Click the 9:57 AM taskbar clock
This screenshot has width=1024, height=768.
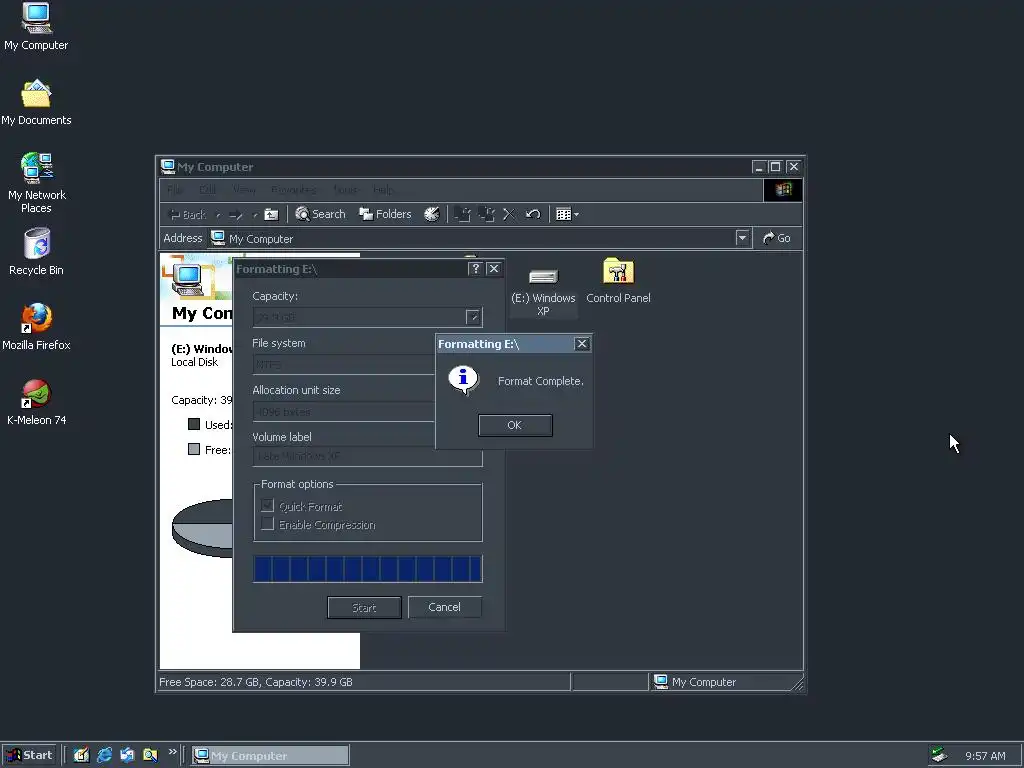point(985,756)
